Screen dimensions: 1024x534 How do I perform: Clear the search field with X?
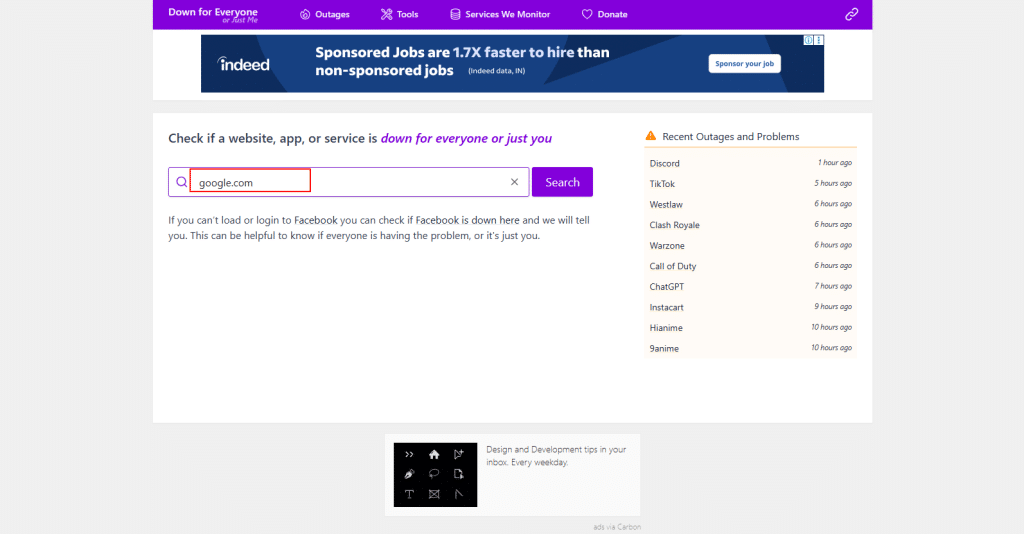coord(515,182)
